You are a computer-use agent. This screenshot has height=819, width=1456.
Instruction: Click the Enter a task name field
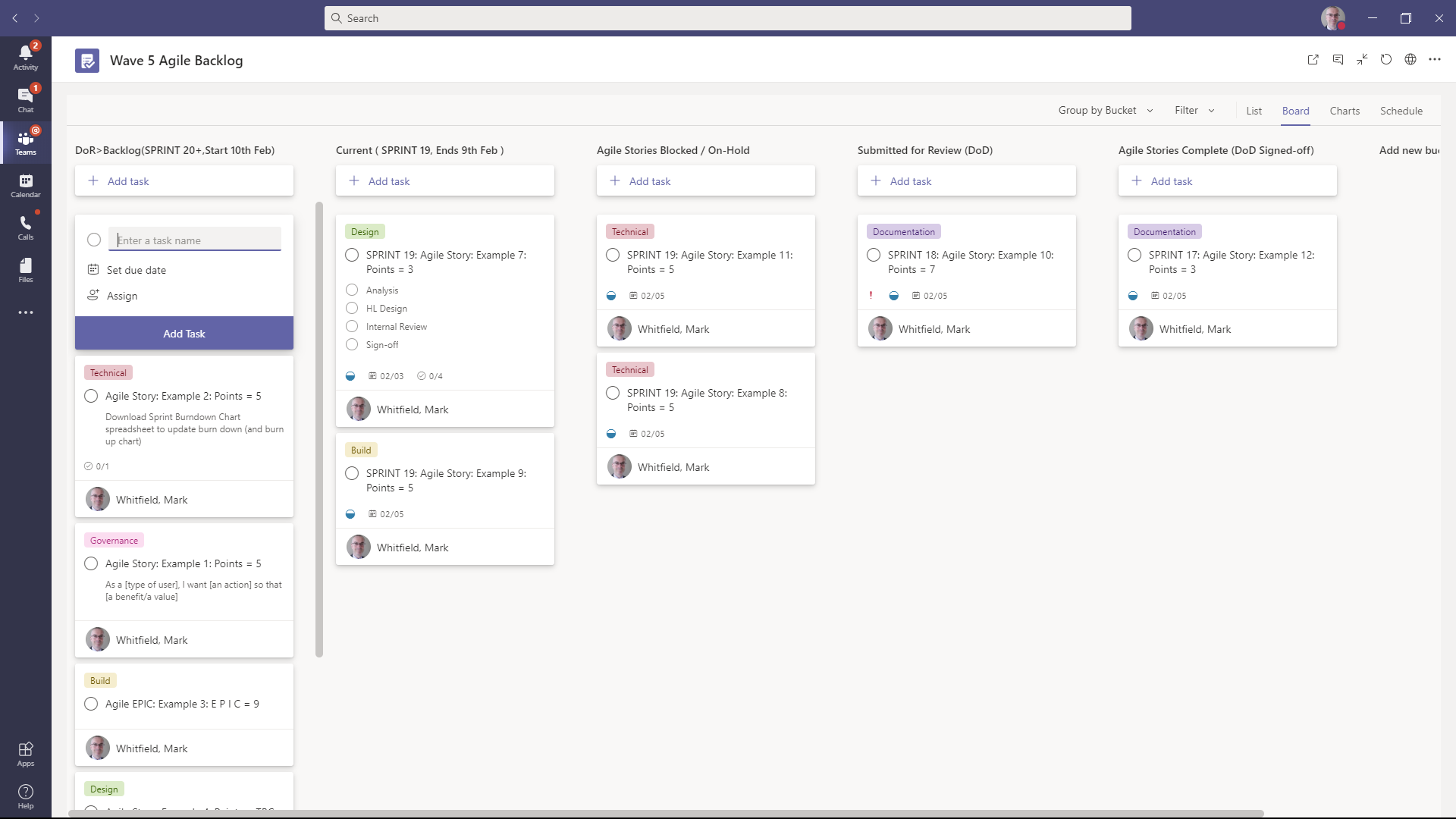coord(195,240)
